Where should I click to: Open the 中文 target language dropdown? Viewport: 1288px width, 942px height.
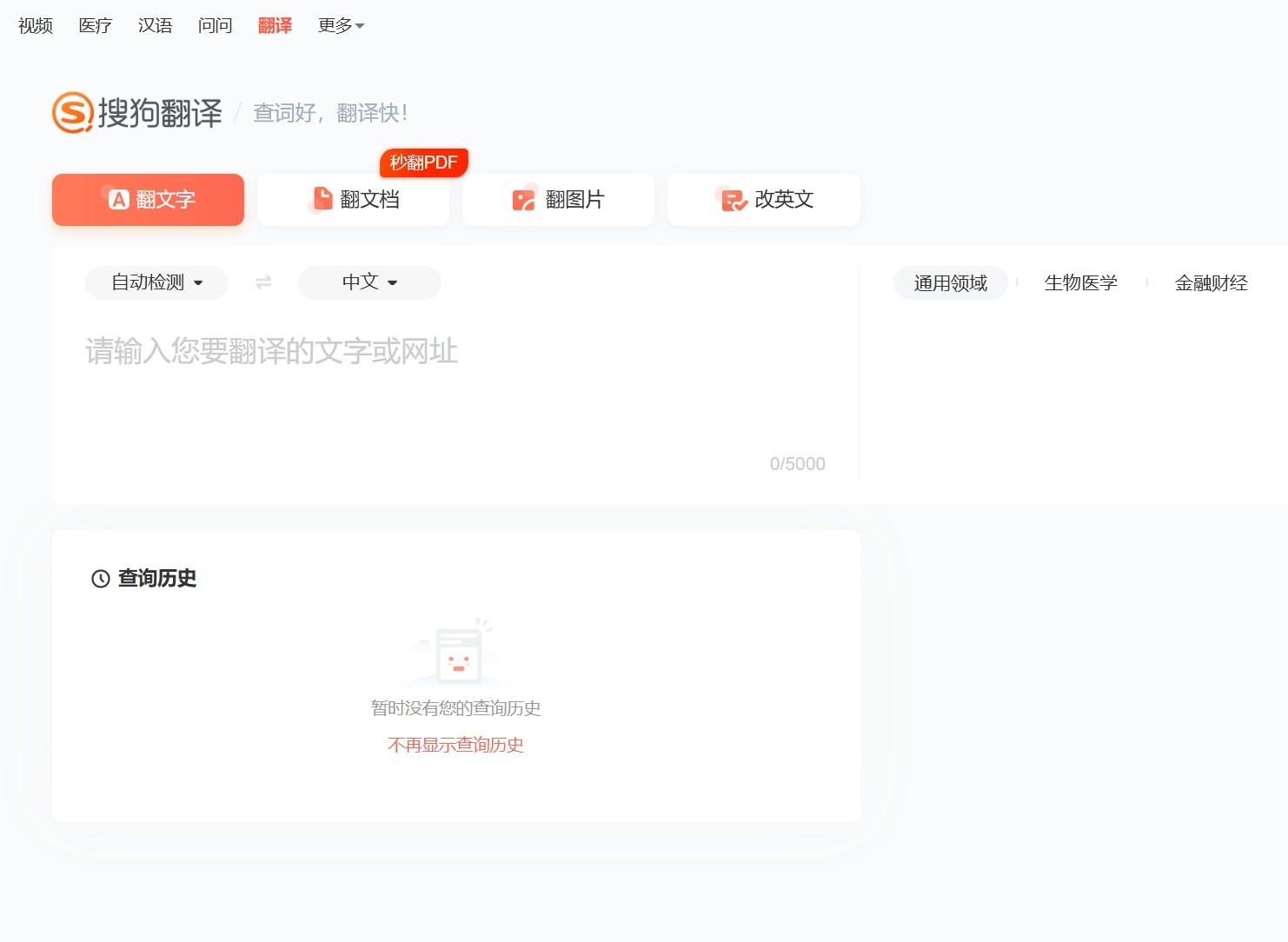coord(368,282)
